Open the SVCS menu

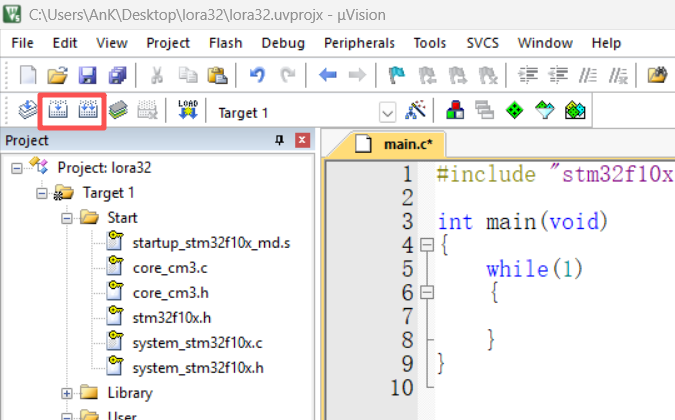483,43
